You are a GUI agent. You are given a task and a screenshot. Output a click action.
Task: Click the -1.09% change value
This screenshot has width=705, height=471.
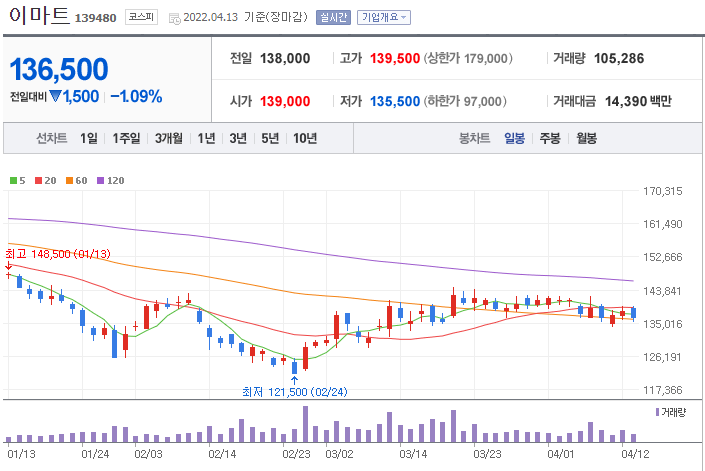(x=136, y=96)
